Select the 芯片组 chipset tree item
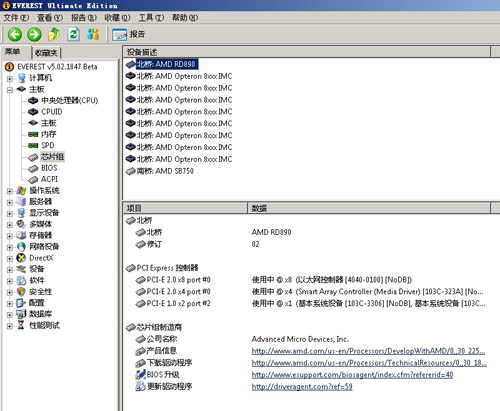500x411 pixels. [52, 157]
